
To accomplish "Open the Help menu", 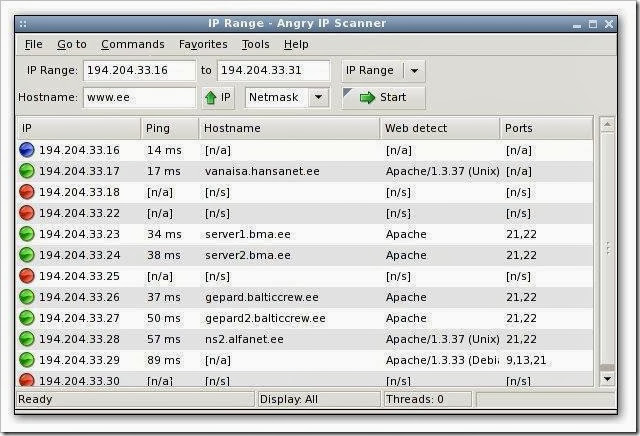I will (x=296, y=44).
